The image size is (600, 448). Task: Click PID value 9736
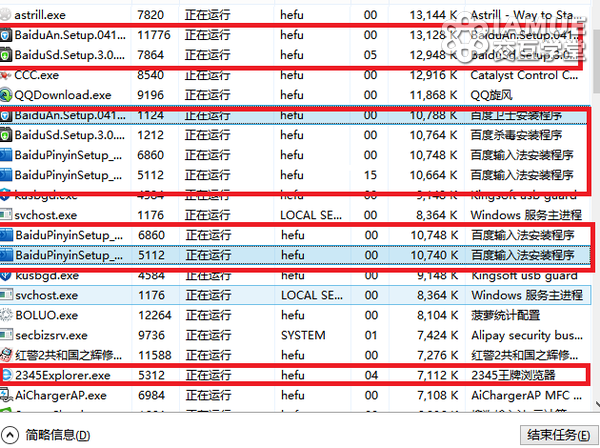click(x=151, y=335)
